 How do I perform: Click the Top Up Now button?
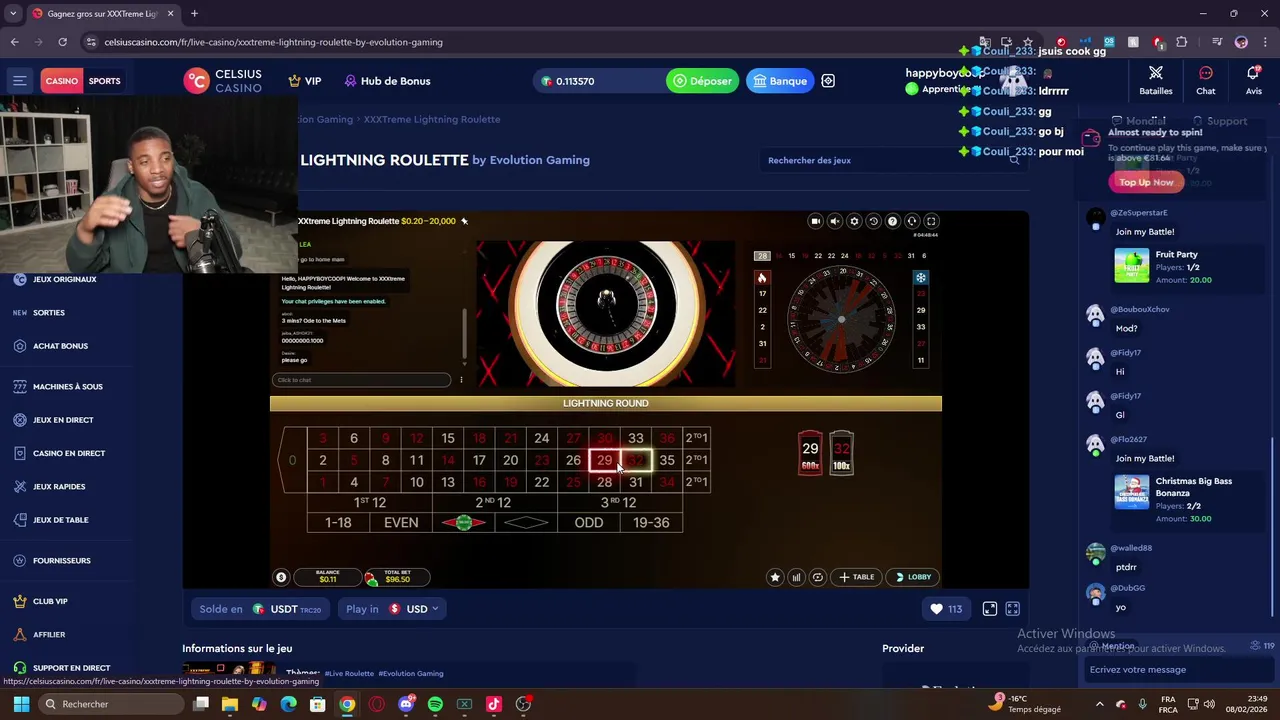point(1146,182)
